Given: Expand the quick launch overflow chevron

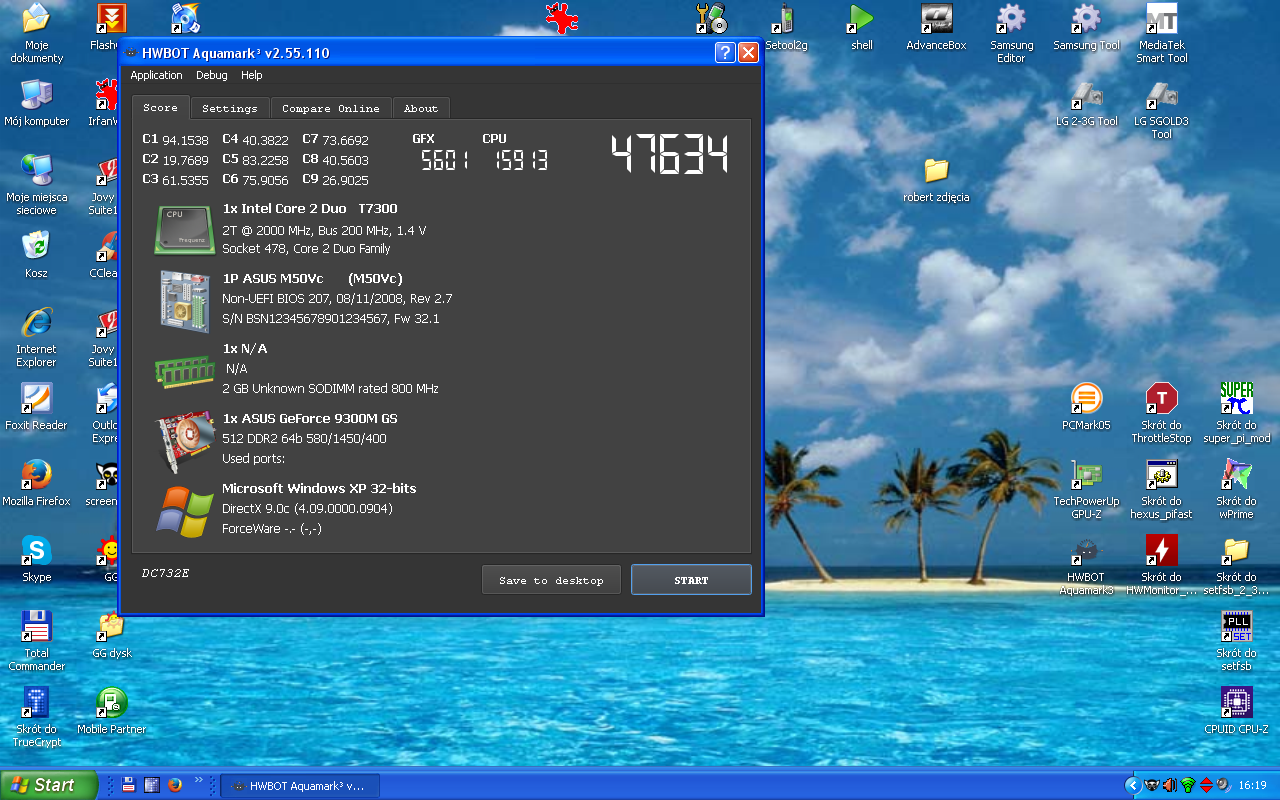Looking at the screenshot, I should [x=198, y=780].
